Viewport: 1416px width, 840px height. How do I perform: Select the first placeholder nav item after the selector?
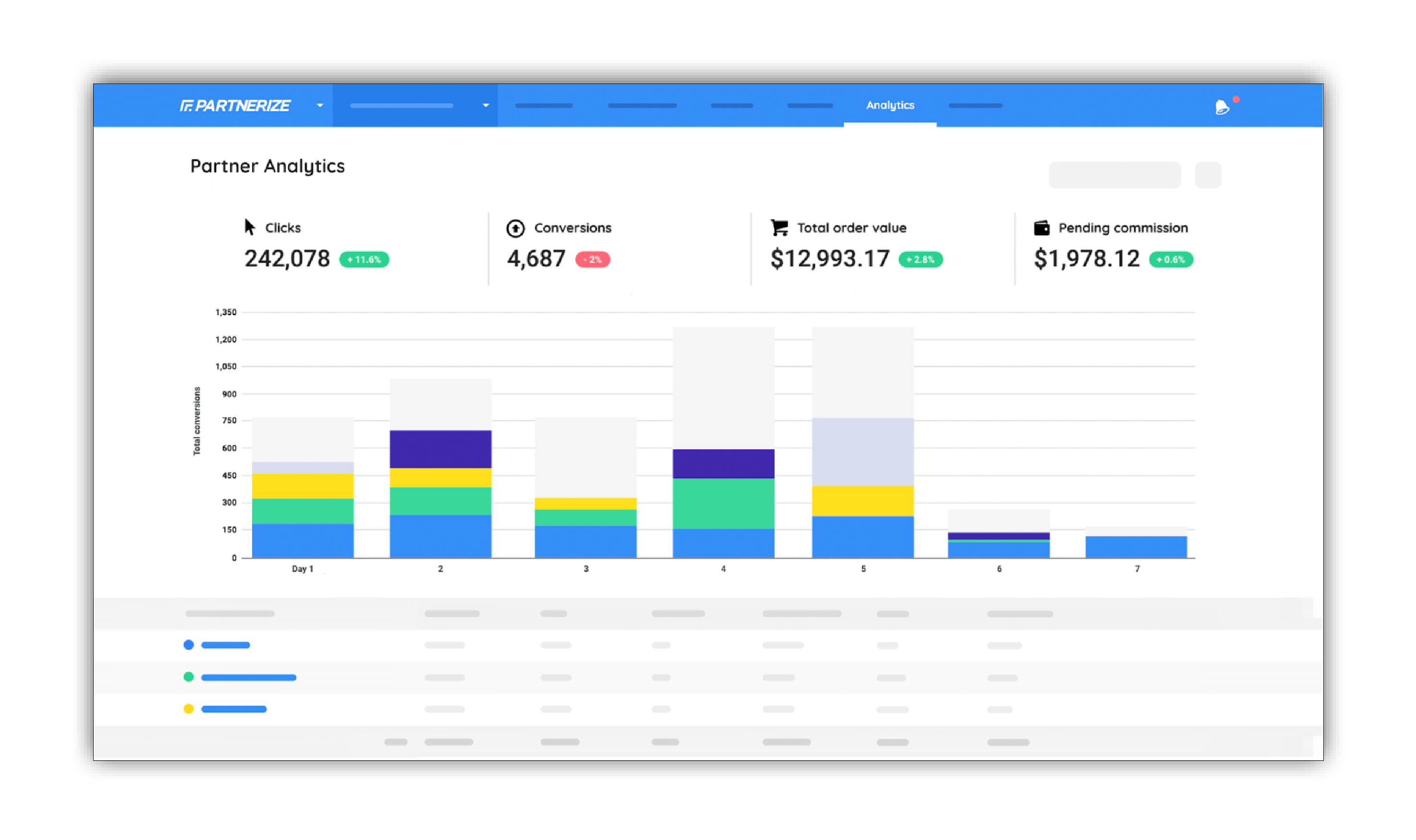click(543, 106)
